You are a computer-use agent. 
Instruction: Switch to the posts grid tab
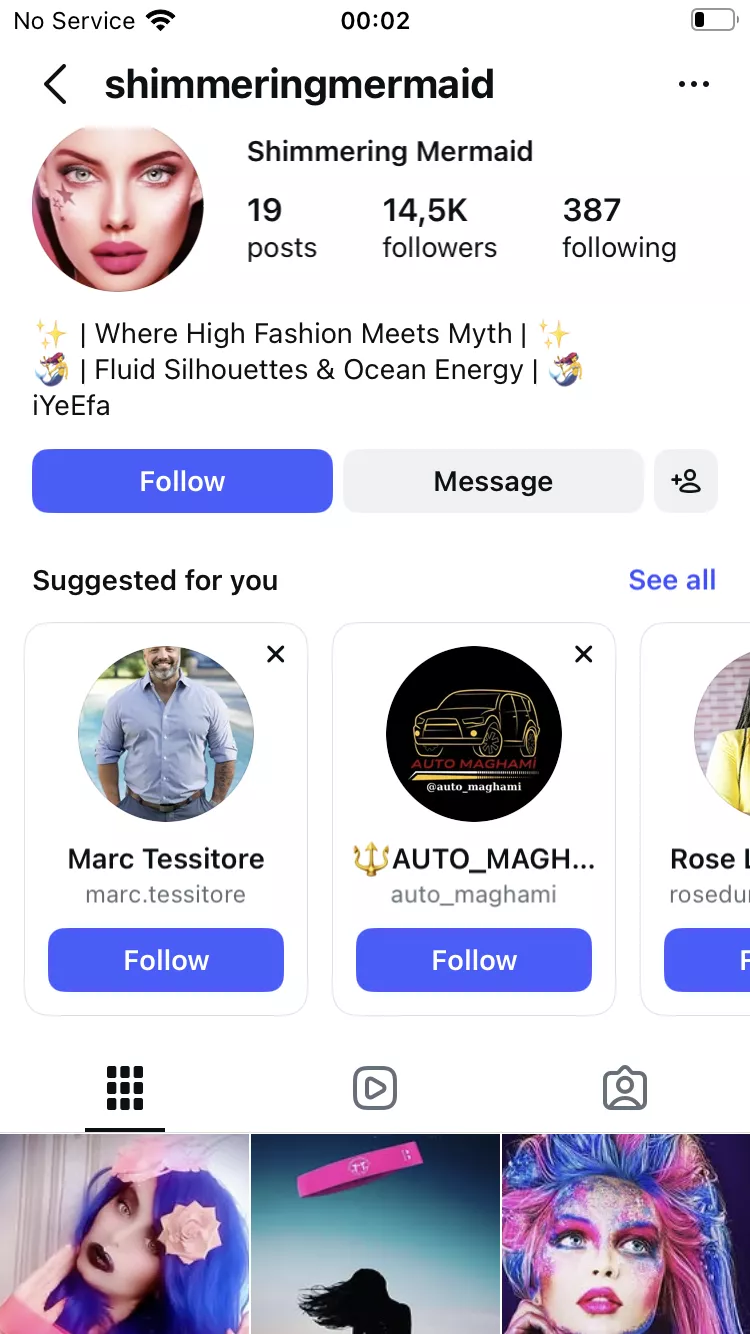tap(125, 1088)
